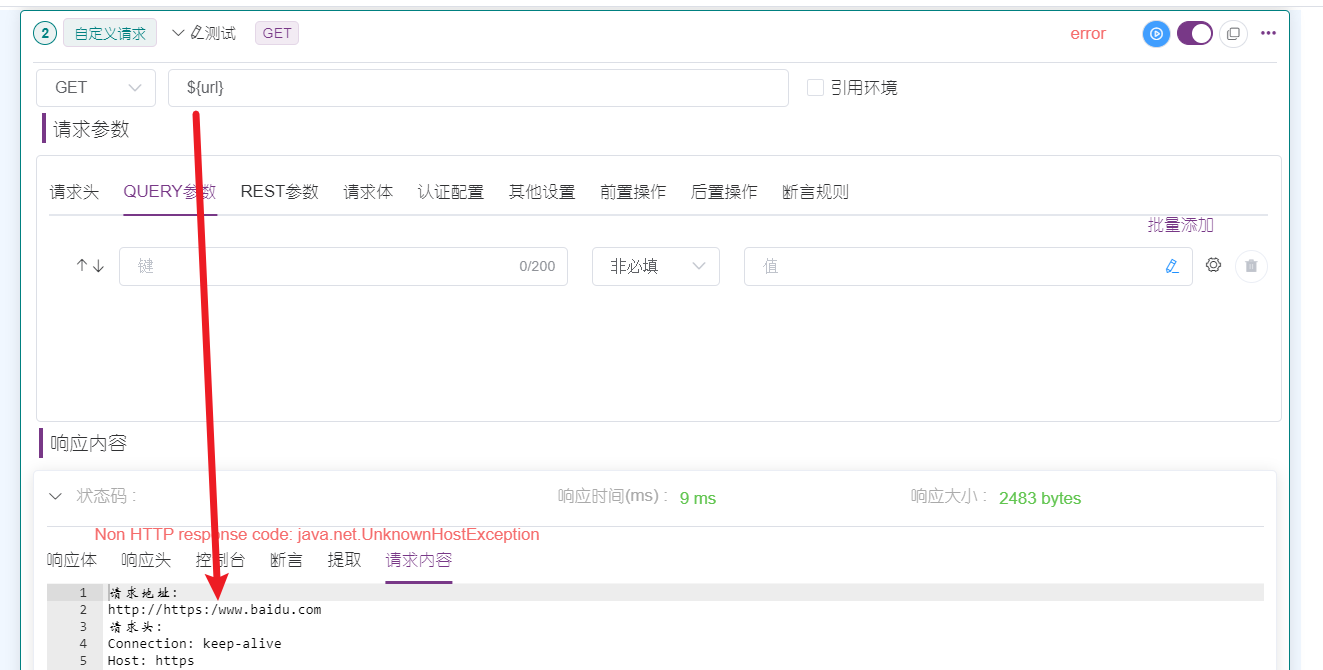The height and width of the screenshot is (670, 1323).
Task: Click the 9 ms response time value
Action: 698,498
